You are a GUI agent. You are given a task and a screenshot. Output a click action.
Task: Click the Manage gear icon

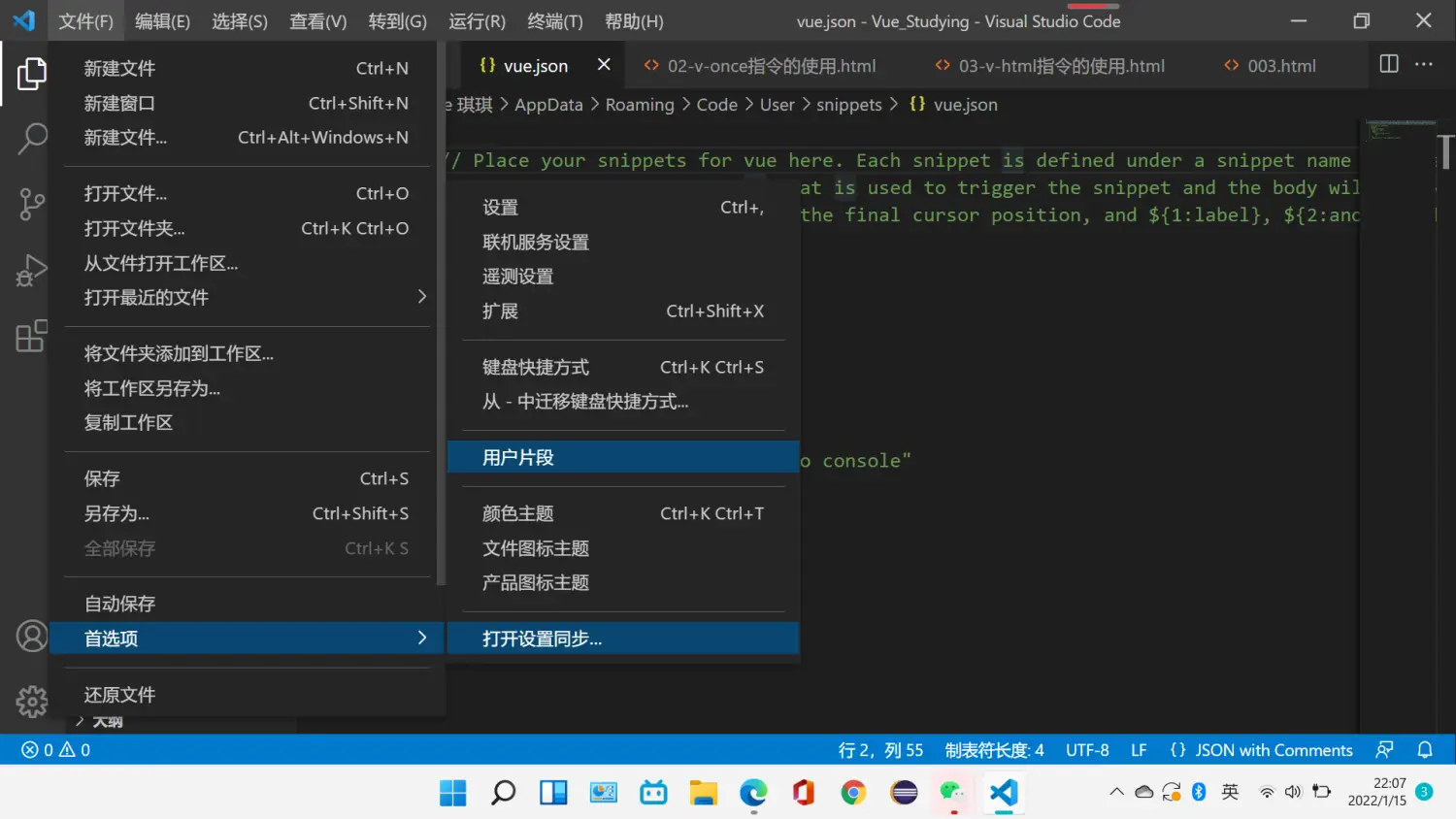tap(31, 702)
